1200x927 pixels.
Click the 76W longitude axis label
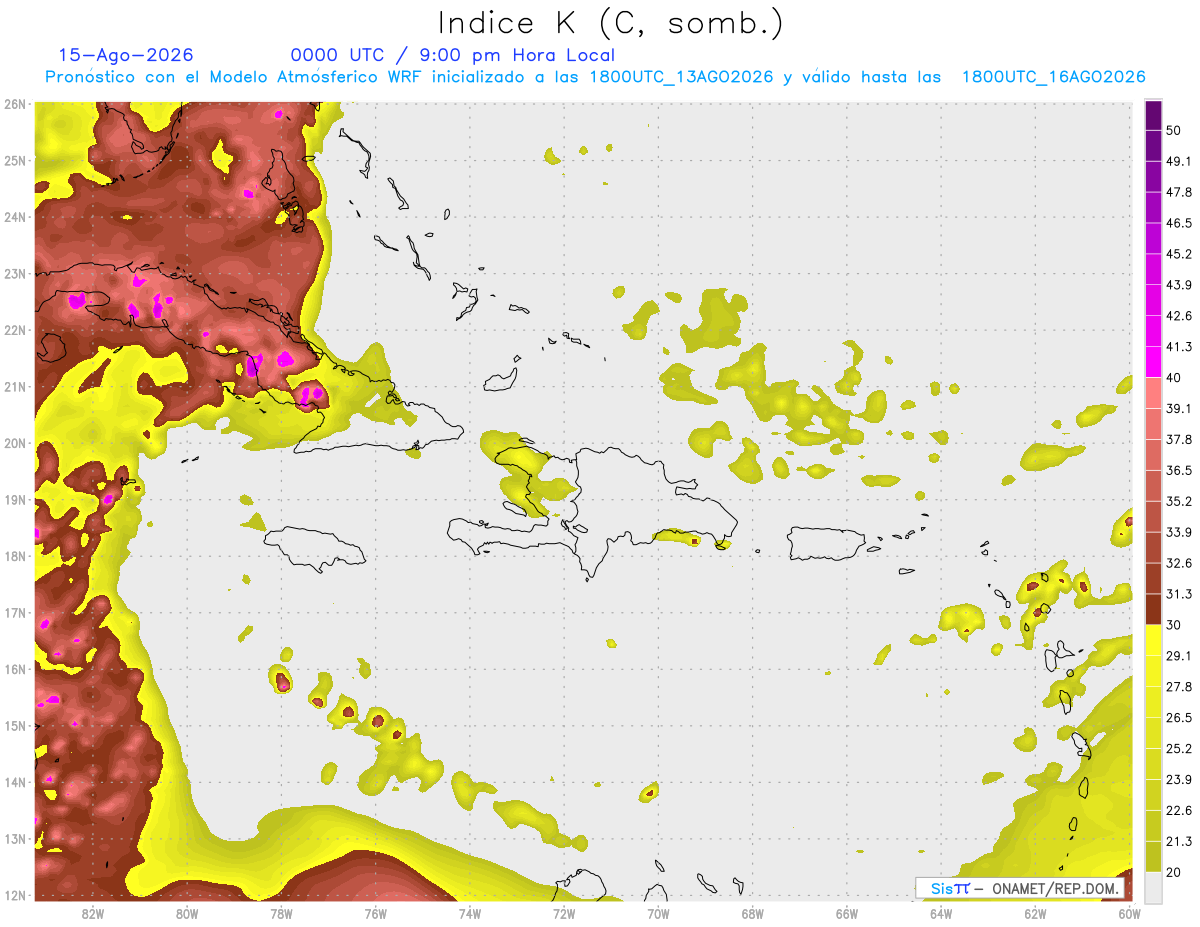point(375,913)
